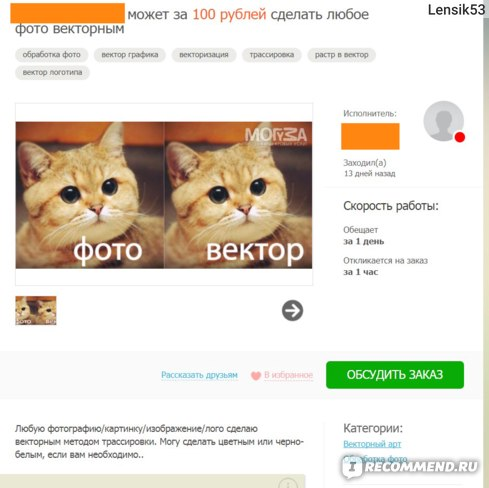The image size is (489, 488).
Task: Click the IRecommend.ru logo
Action: click(x=411, y=467)
